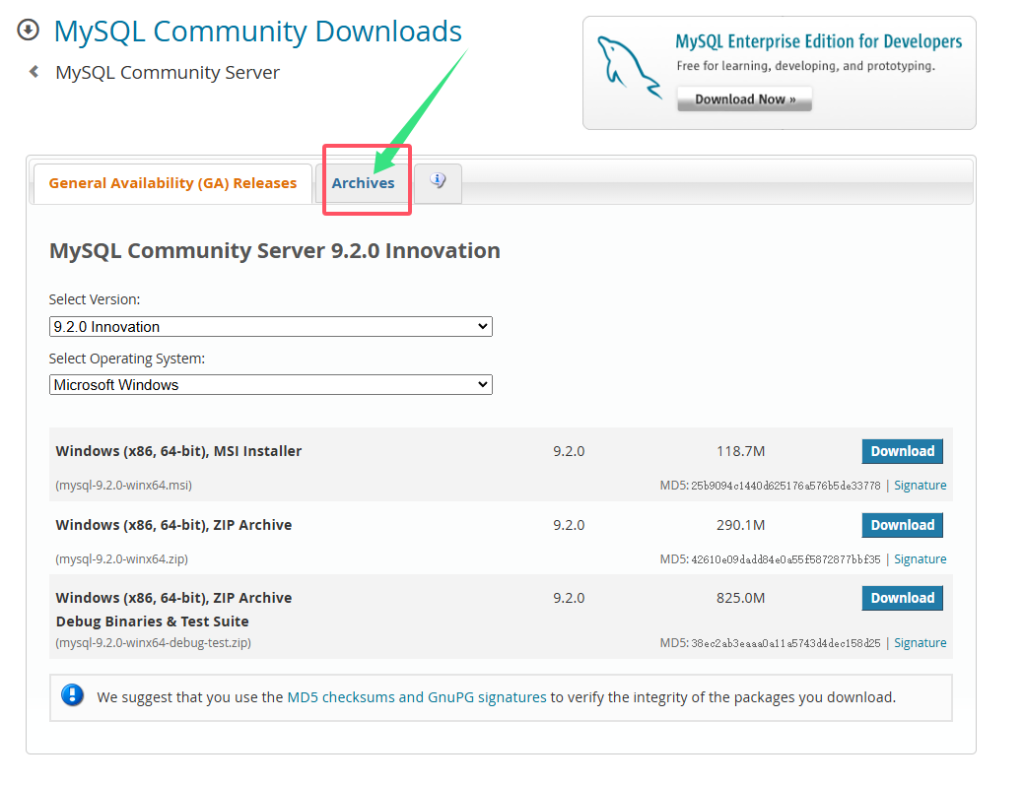Click the MySQL dolphin logo in banner
This screenshot has height=785, width=1024.
coord(627,67)
